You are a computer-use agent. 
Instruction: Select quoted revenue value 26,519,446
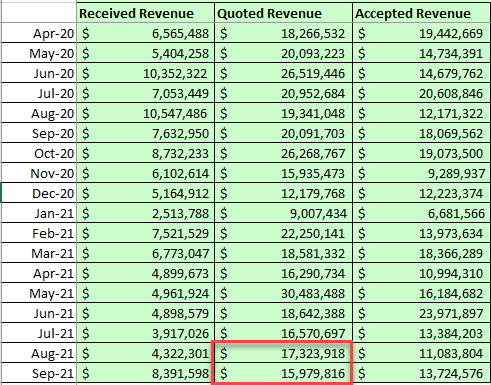[x=283, y=73]
